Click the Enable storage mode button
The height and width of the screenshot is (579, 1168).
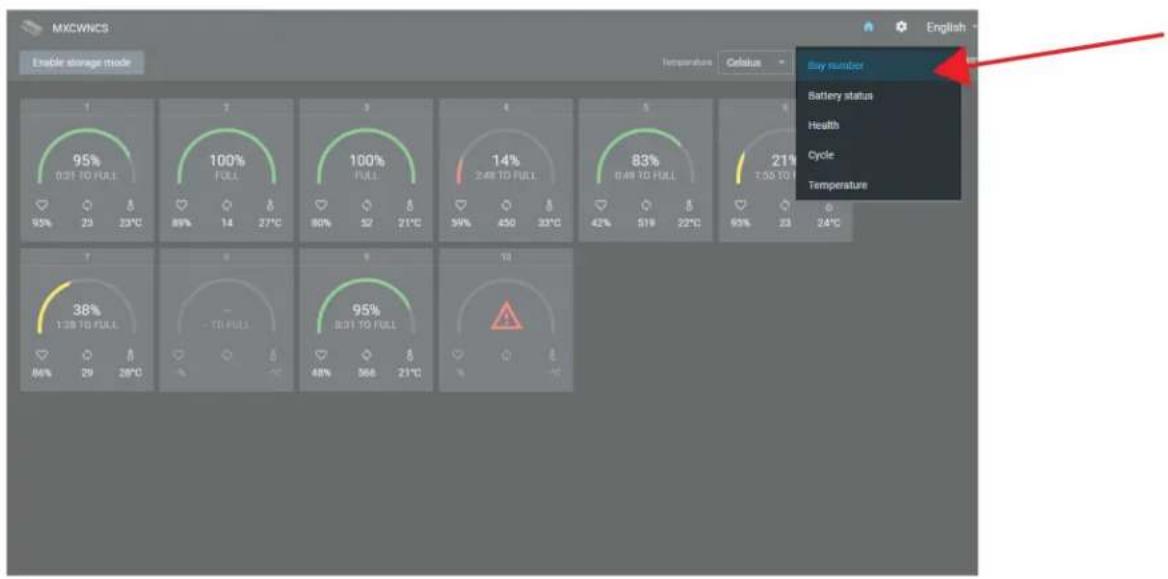(x=82, y=63)
